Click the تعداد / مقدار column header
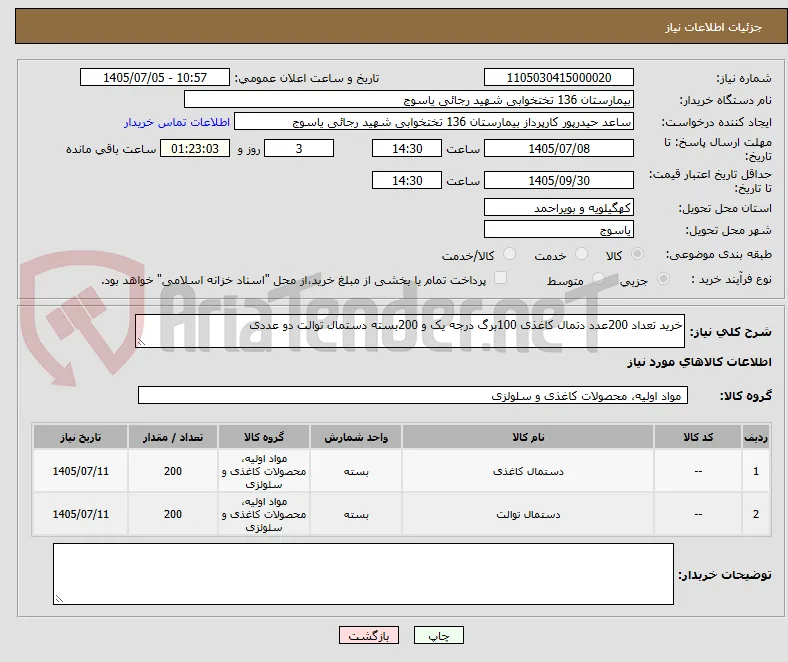The height and width of the screenshot is (662, 788). [173, 437]
